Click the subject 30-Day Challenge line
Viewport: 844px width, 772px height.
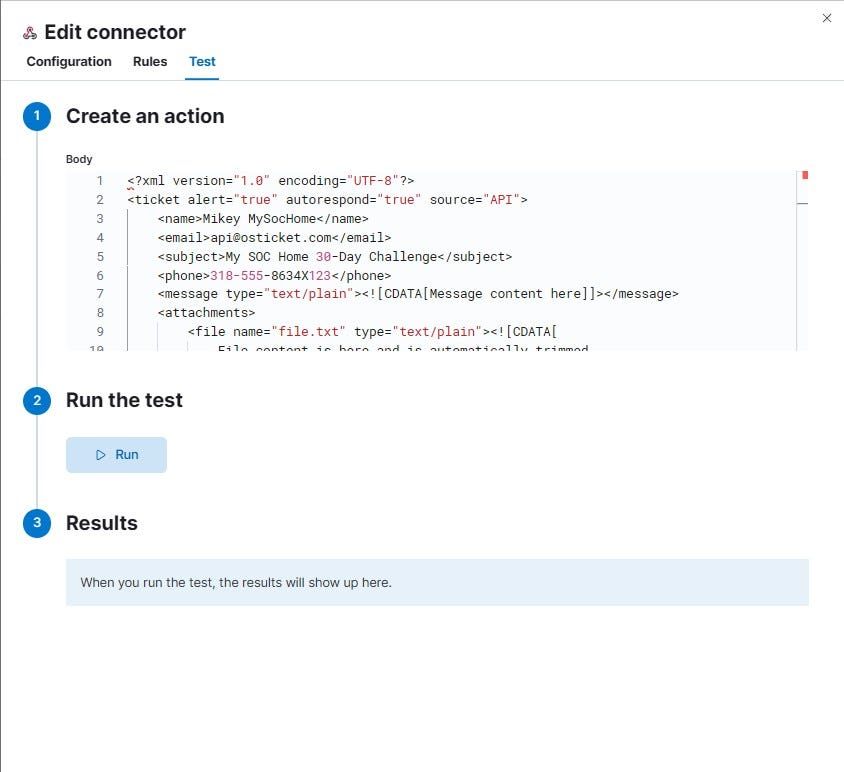coord(335,257)
